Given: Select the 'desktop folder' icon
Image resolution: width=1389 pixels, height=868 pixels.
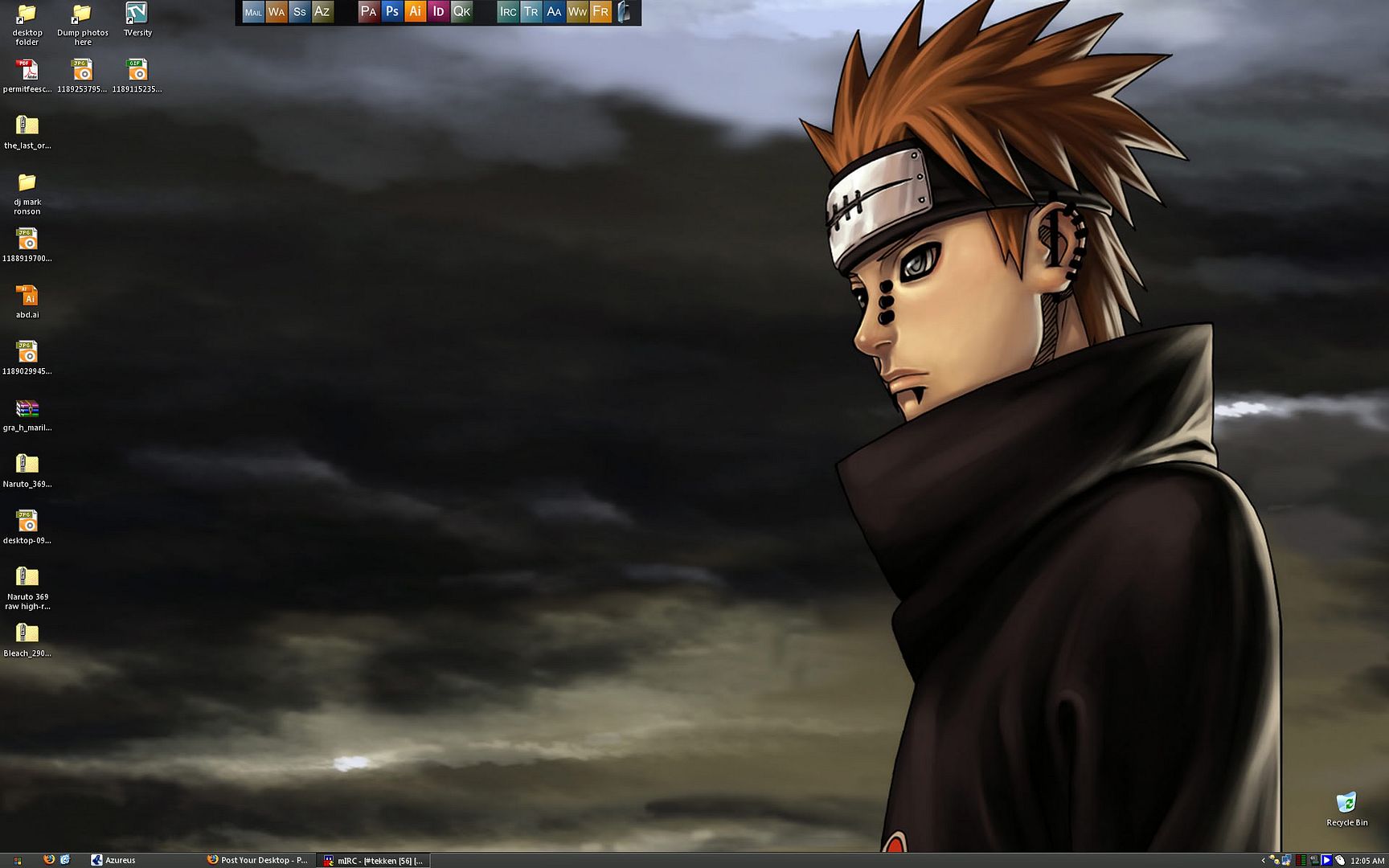Looking at the screenshot, I should [27, 24].
